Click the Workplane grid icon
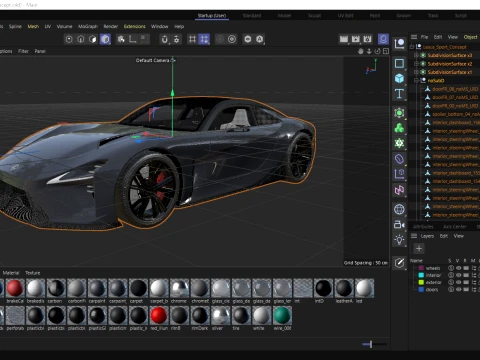Image resolution: width=480 pixels, height=360 pixels. point(192,39)
